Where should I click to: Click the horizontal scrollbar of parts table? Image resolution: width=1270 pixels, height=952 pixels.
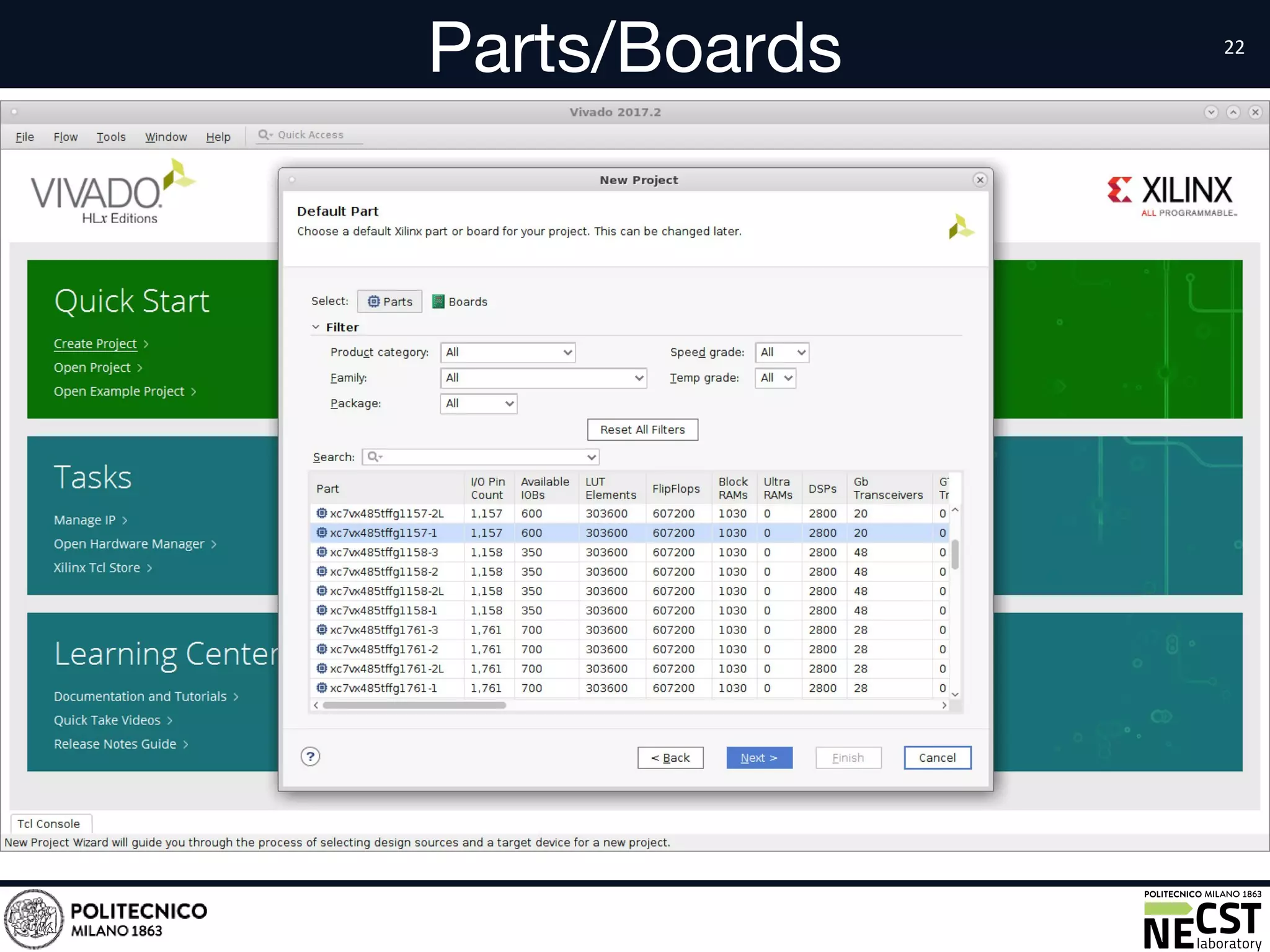tap(414, 705)
